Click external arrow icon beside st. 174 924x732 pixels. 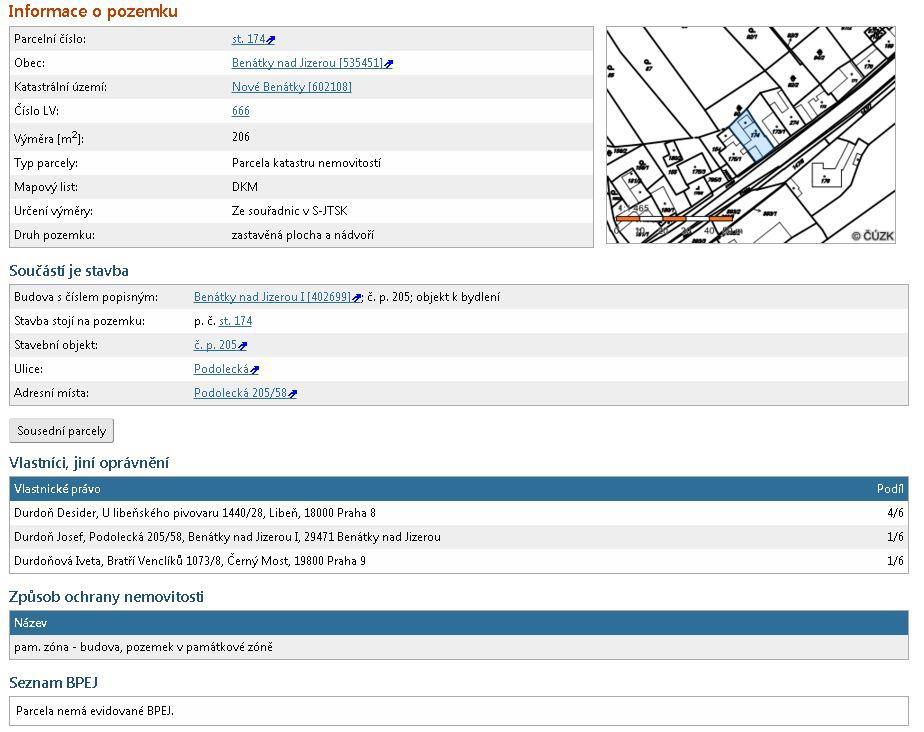271,40
